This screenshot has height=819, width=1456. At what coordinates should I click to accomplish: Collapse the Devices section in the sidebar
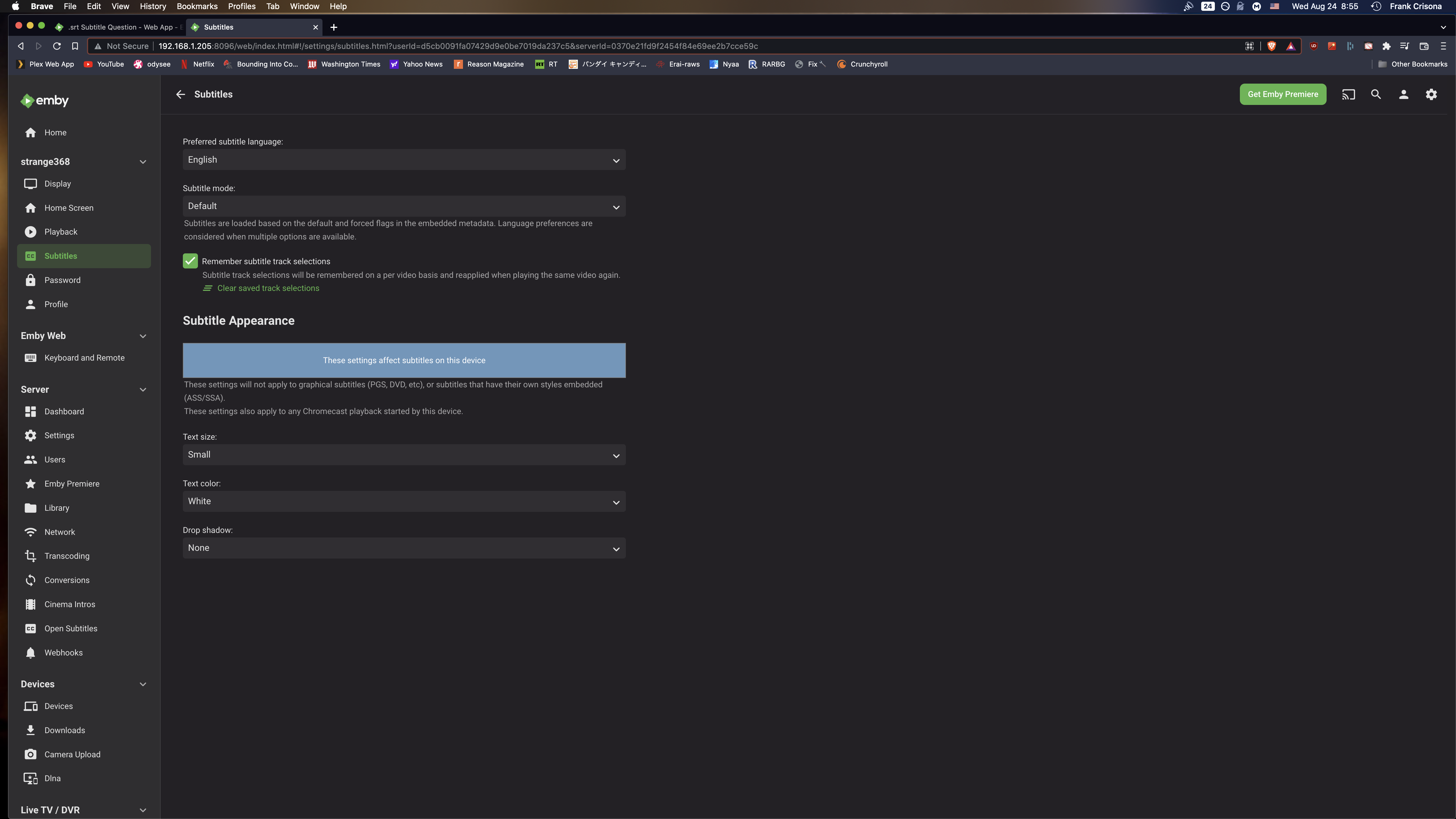143,684
